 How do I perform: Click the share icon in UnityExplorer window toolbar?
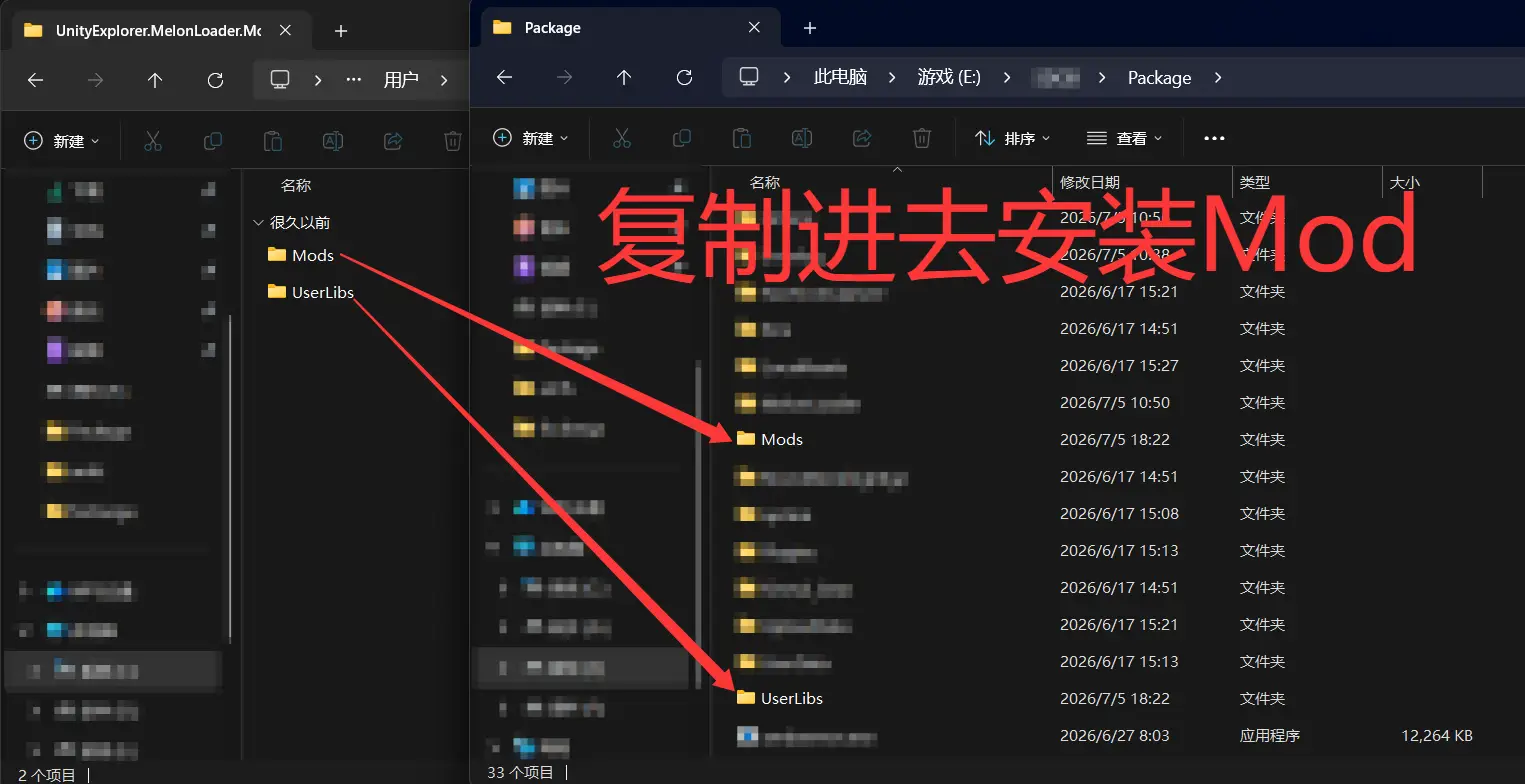click(393, 141)
